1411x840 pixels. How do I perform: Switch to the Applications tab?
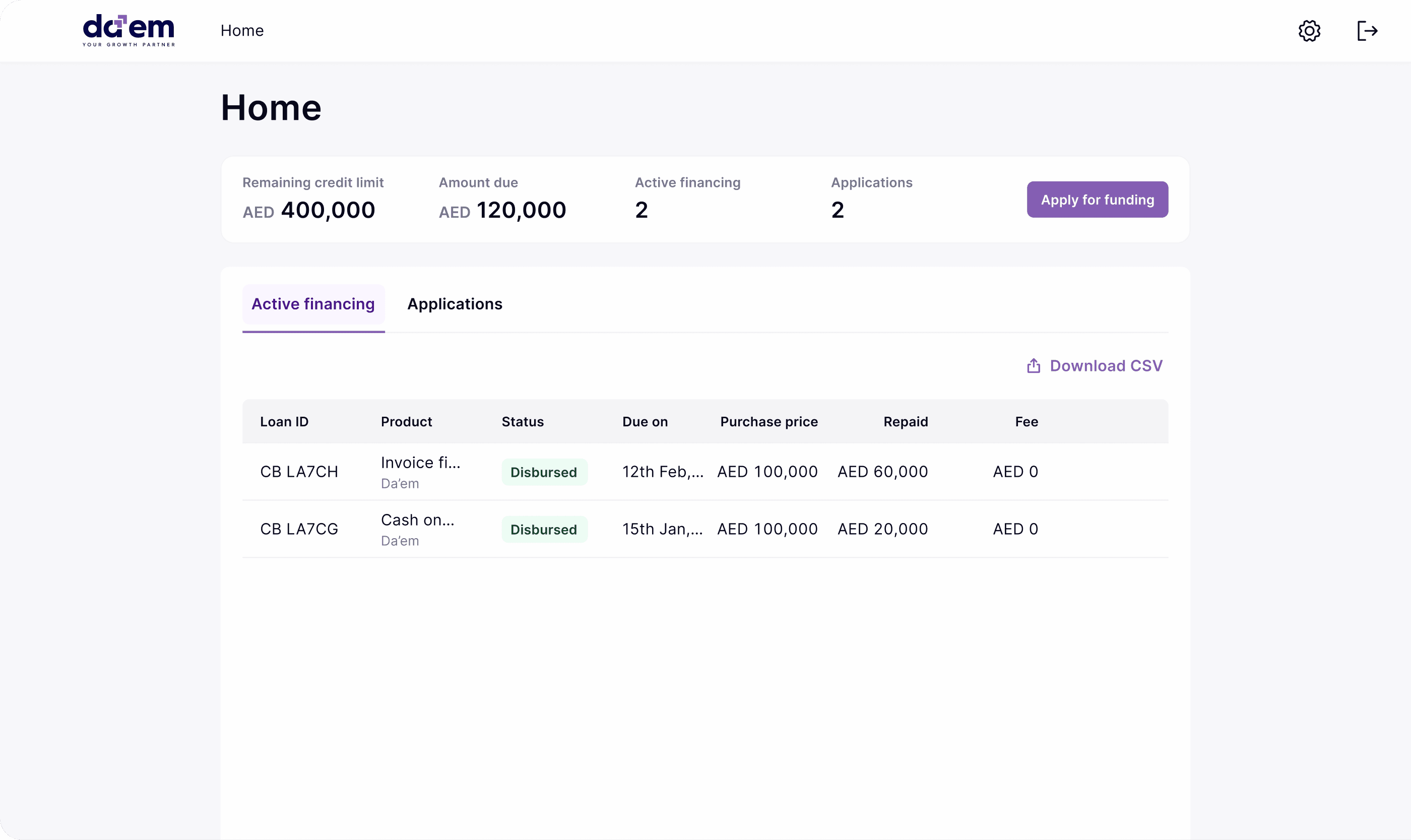pos(455,304)
